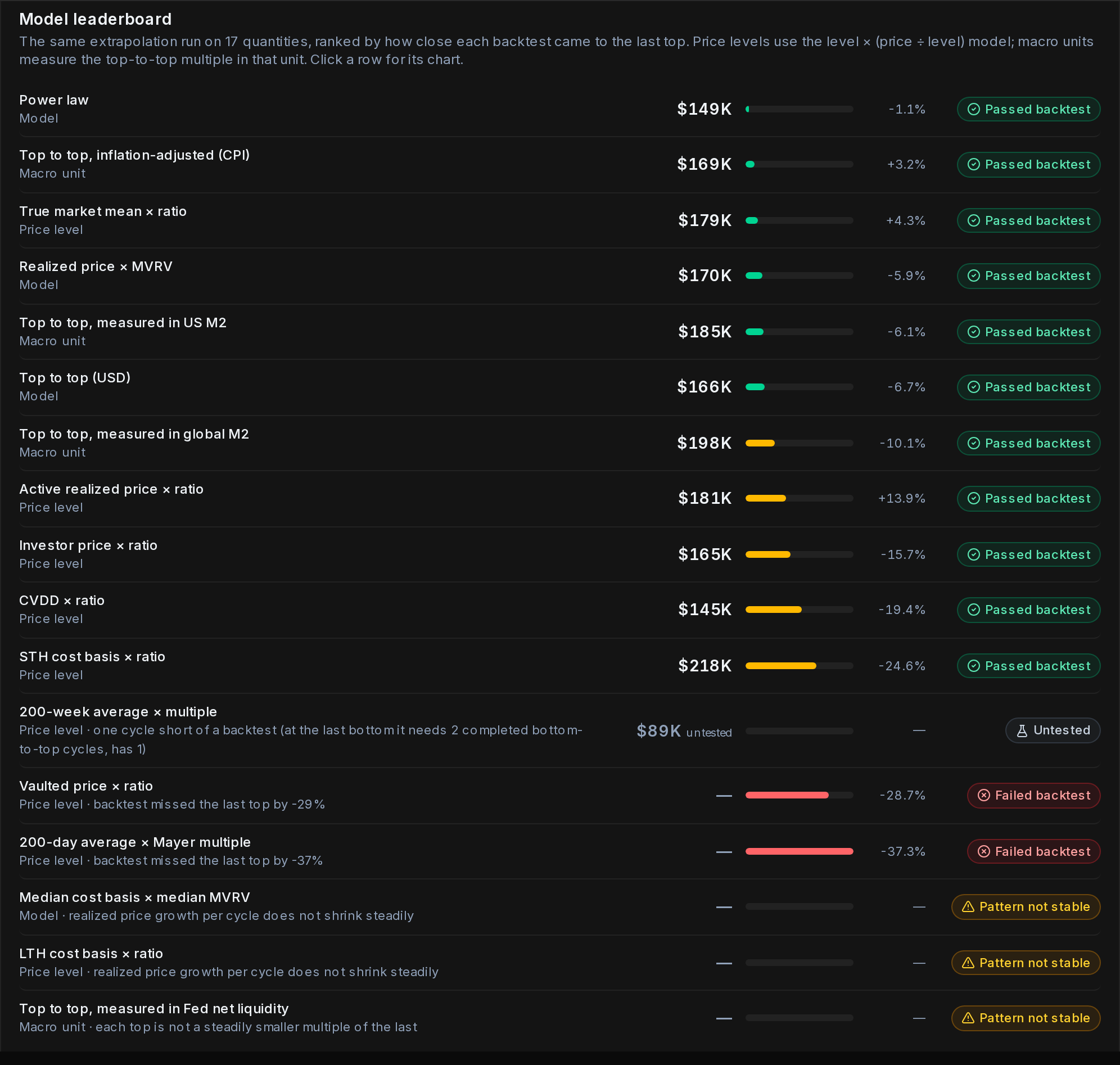Click the +13.9% Active realized price error
Viewport: 1120px width, 1065px height.
(x=901, y=498)
